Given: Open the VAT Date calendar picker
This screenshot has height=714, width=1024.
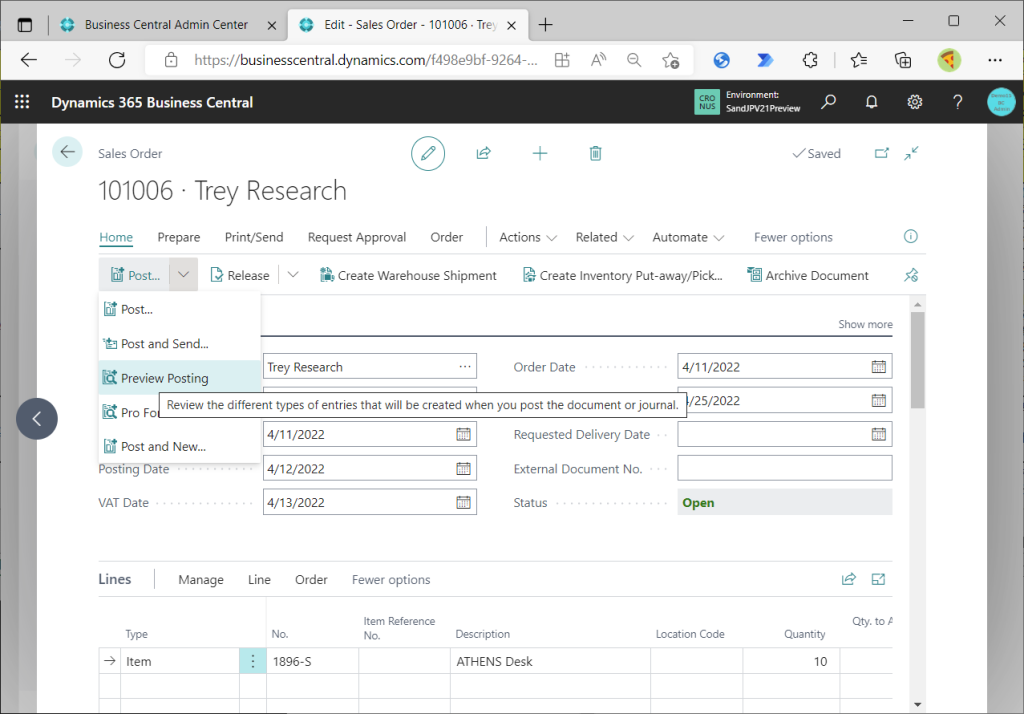Looking at the screenshot, I should click(x=463, y=502).
